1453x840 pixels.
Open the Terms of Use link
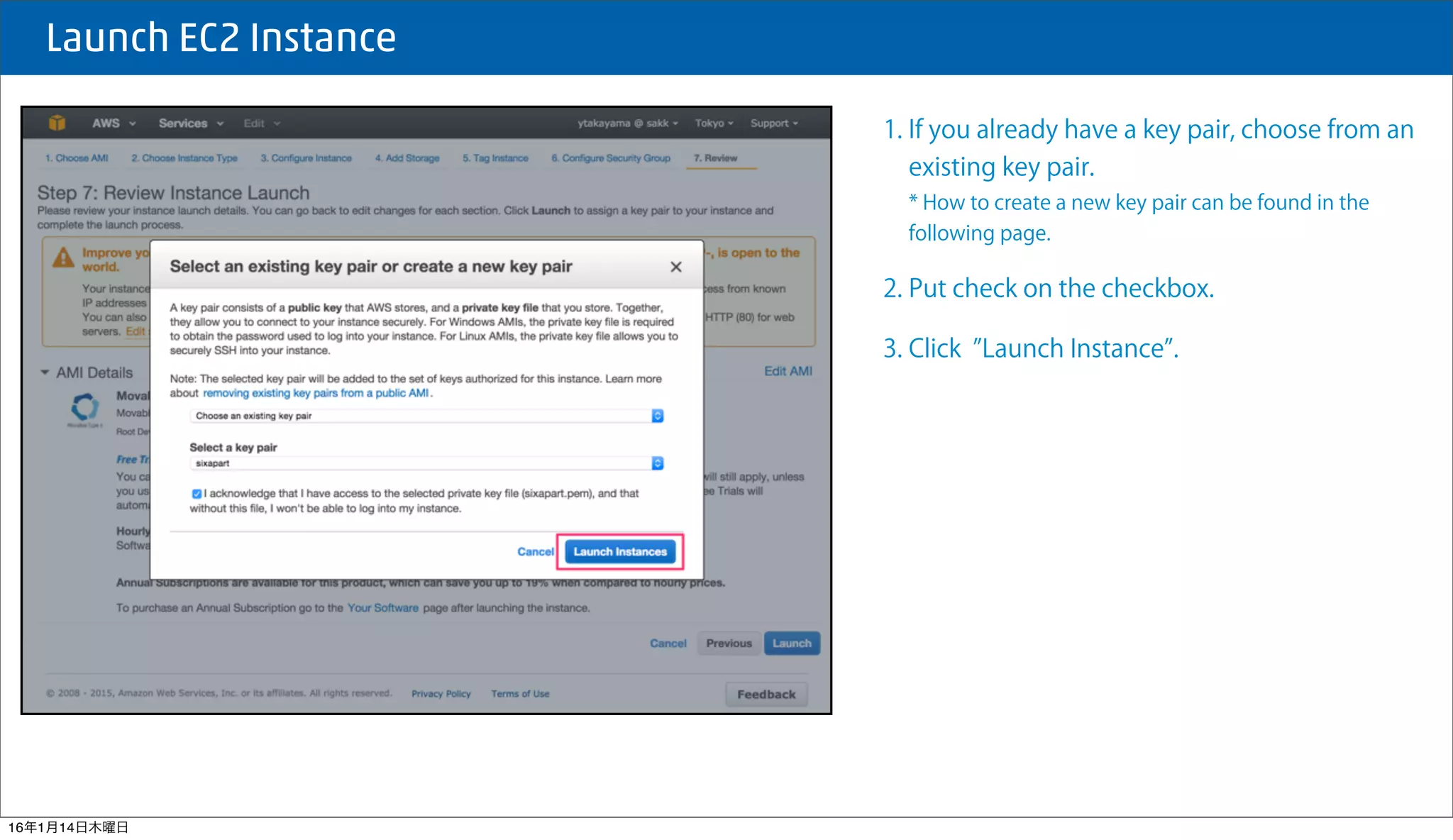520,694
